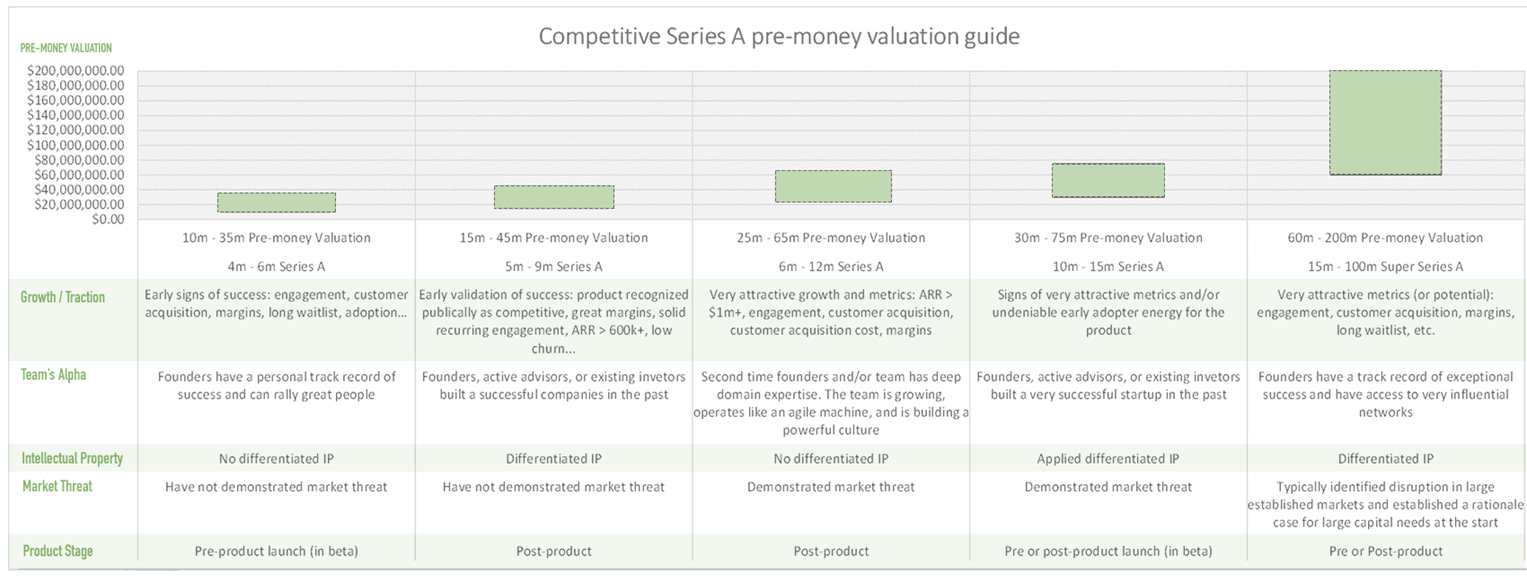Click the "60m - 200m Pre-money Valuation" label
The image size is (1527, 585).
(x=1385, y=238)
